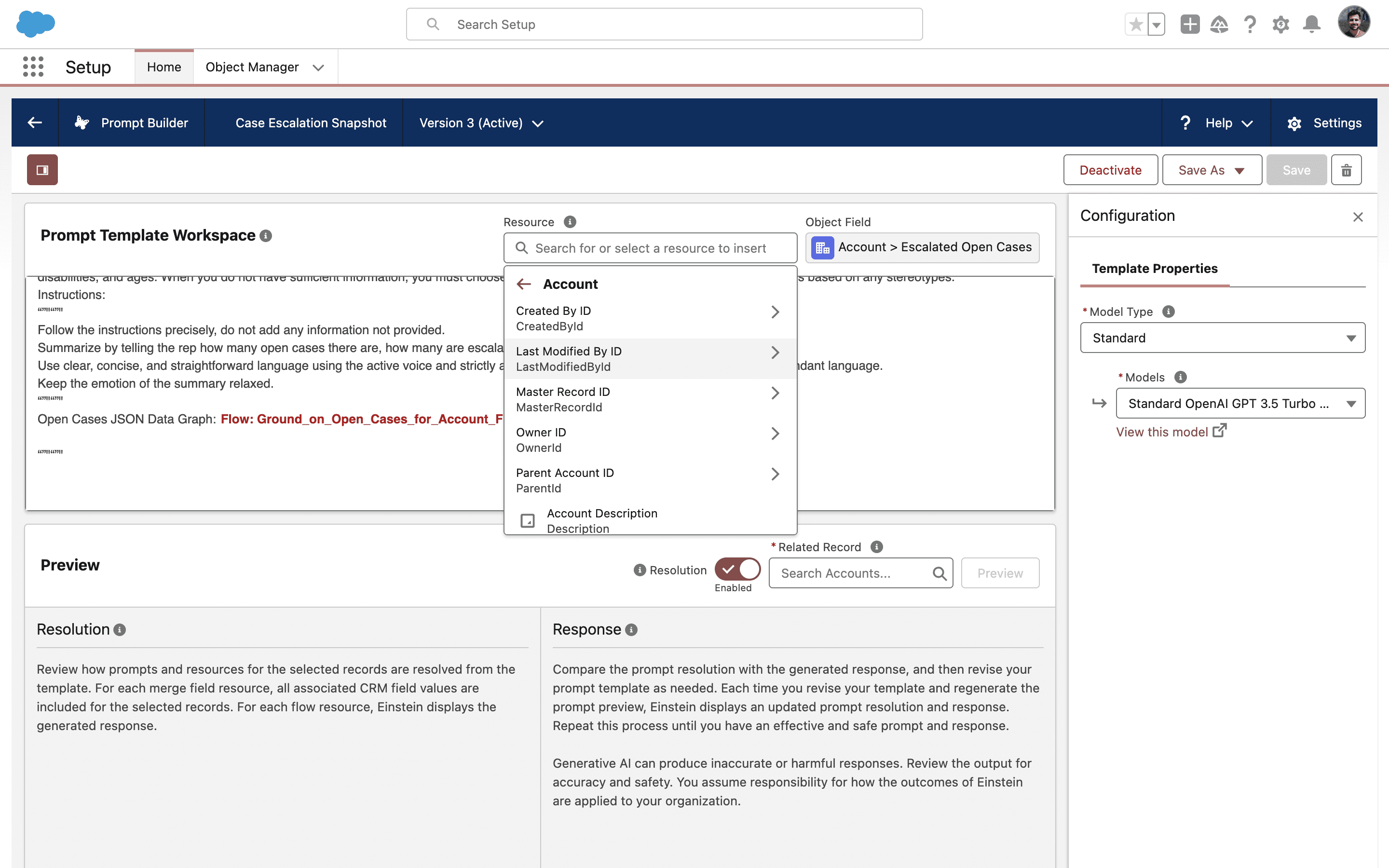Click the global actions plus icon
Screen dimensions: 1389x868
click(x=1189, y=24)
